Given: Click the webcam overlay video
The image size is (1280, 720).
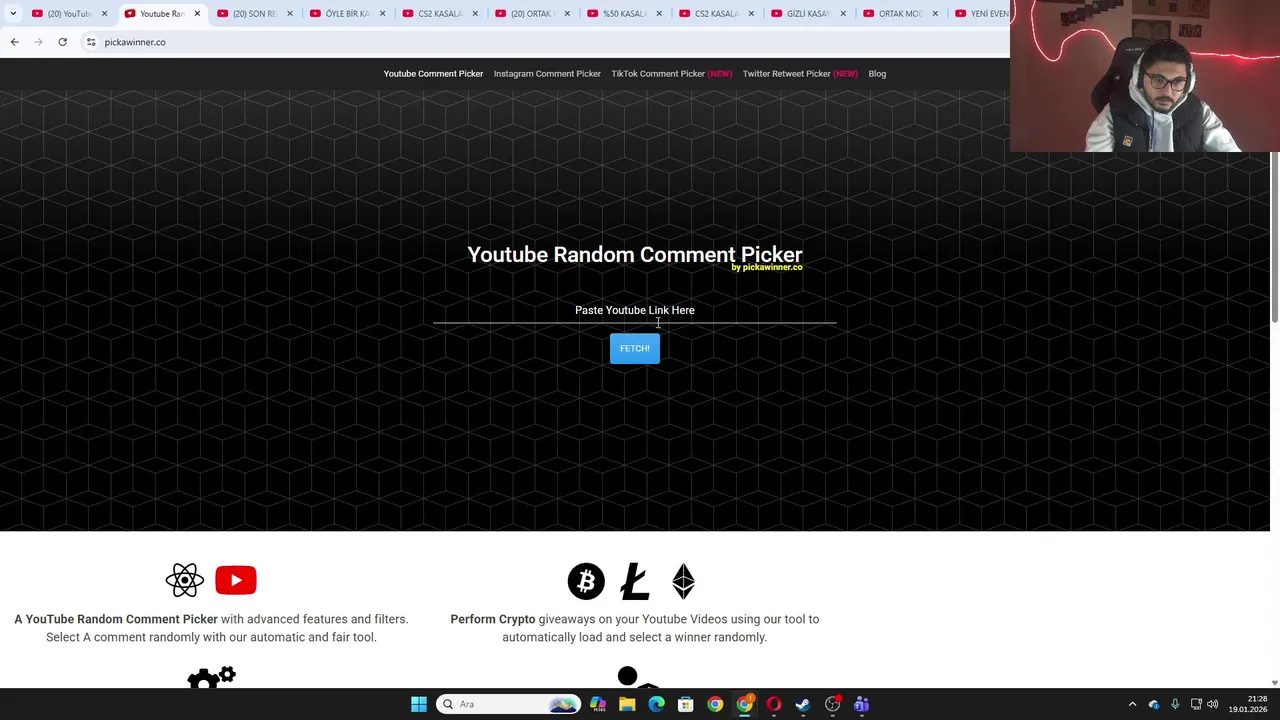Looking at the screenshot, I should (x=1145, y=76).
